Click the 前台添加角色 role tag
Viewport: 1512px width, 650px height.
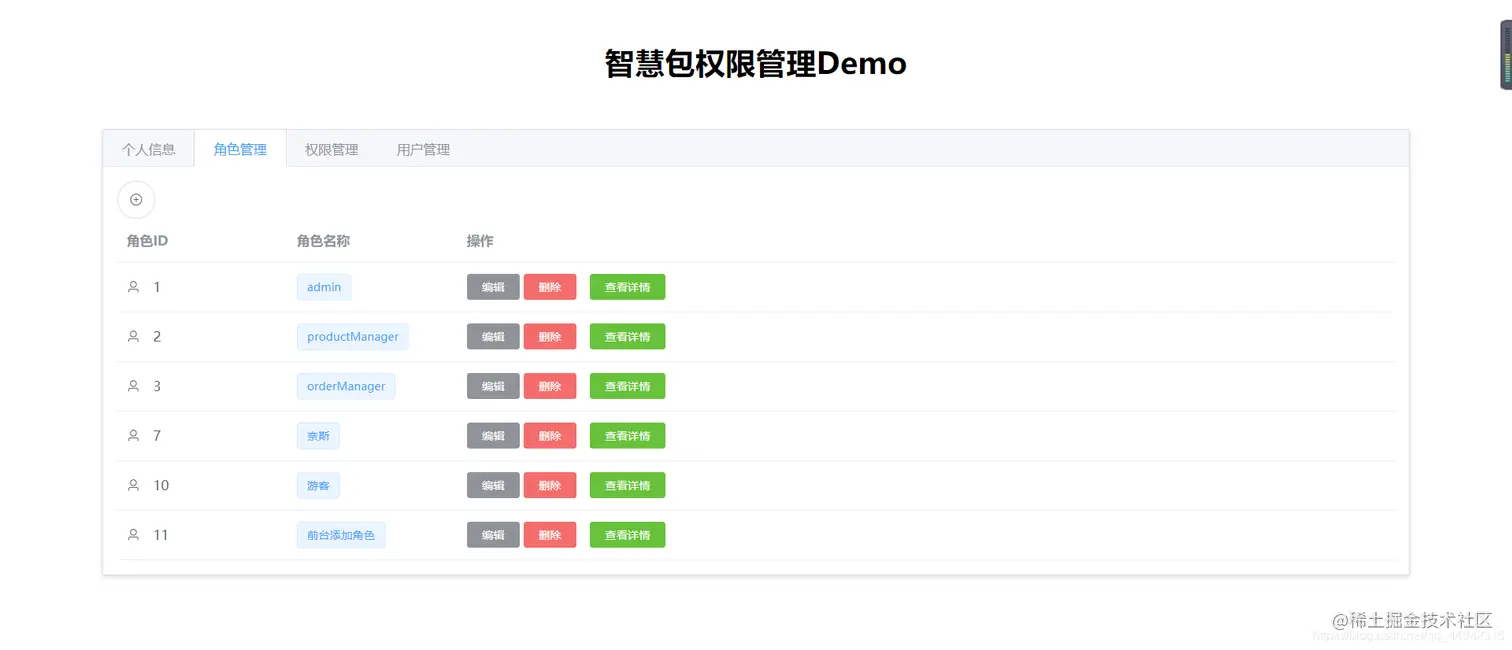[x=341, y=535]
